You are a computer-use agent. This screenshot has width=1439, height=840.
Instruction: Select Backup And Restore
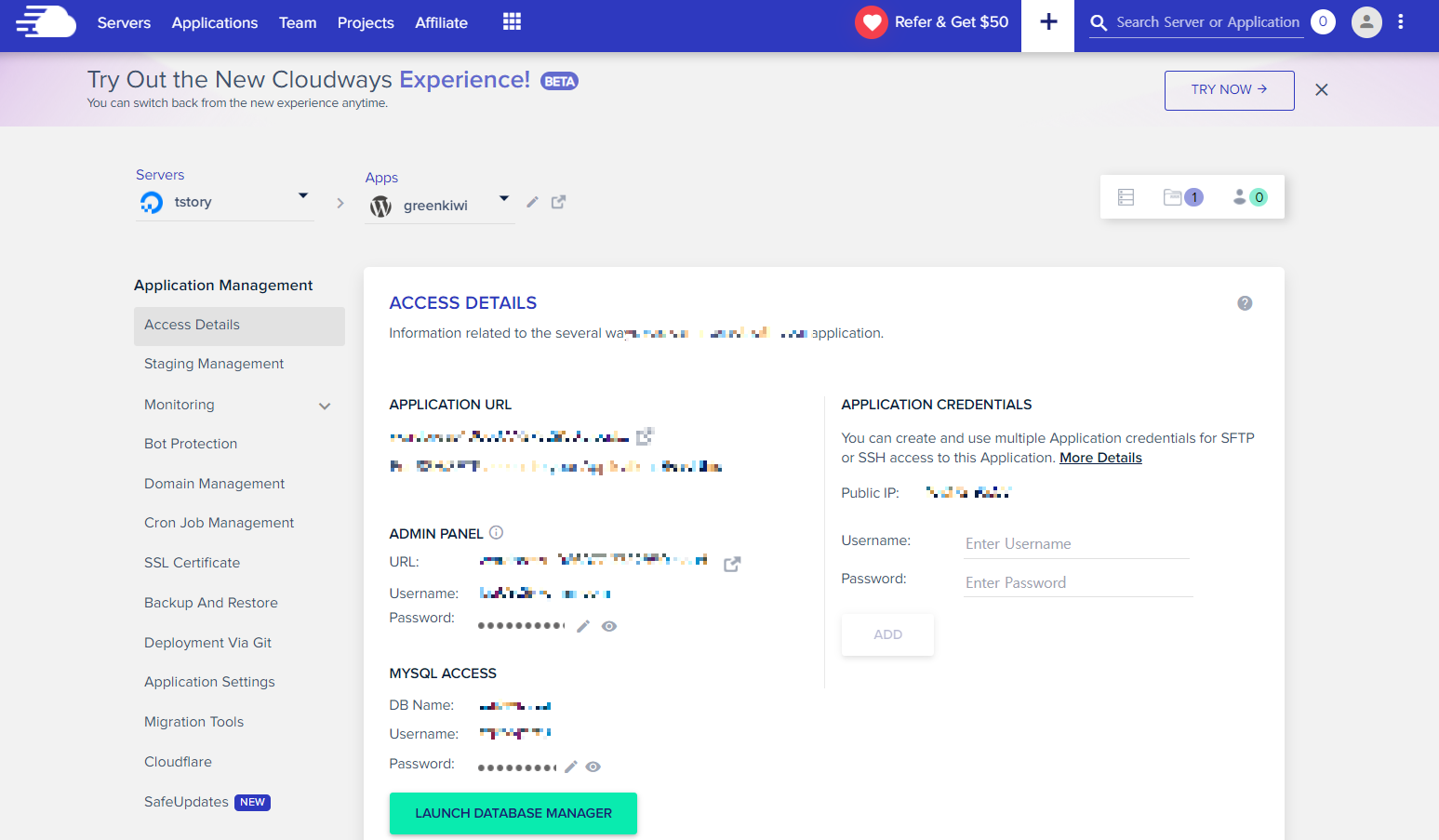tap(211, 603)
